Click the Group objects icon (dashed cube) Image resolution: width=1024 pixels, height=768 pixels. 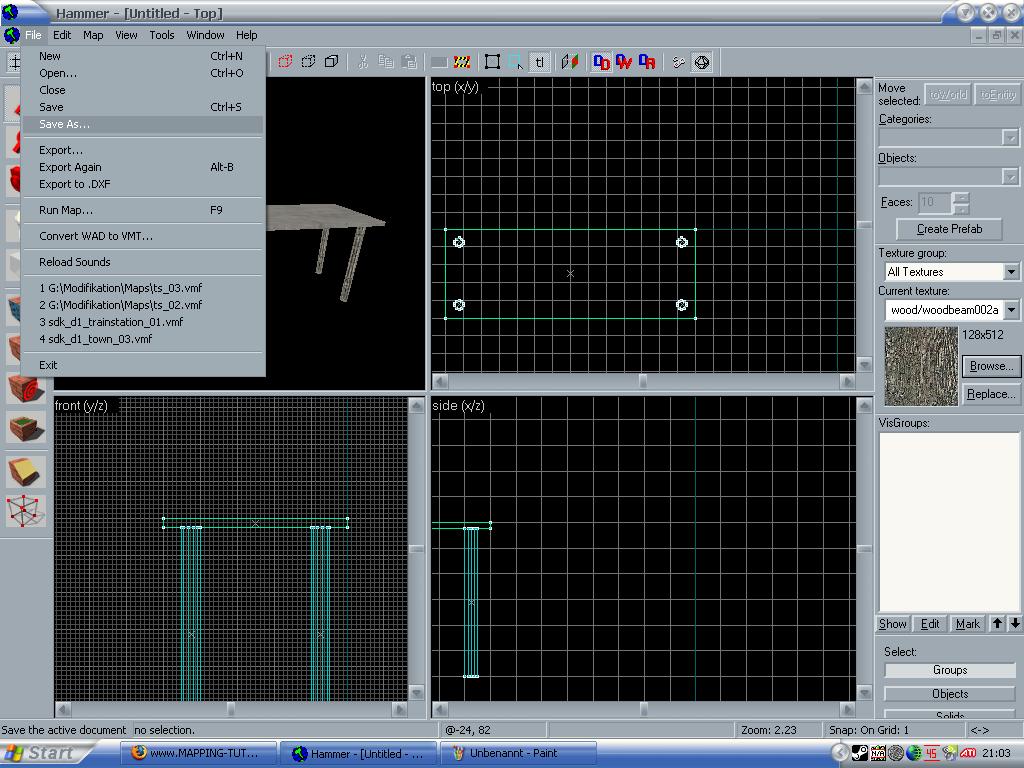pyautogui.click(x=308, y=62)
